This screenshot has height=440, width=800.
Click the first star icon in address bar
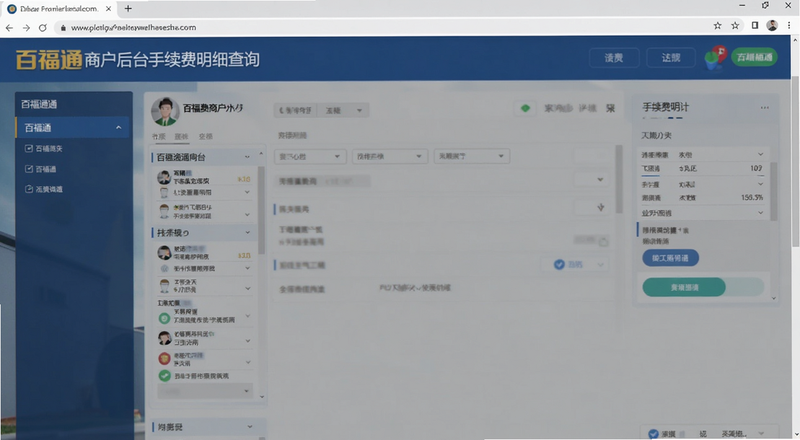[x=717, y=26]
